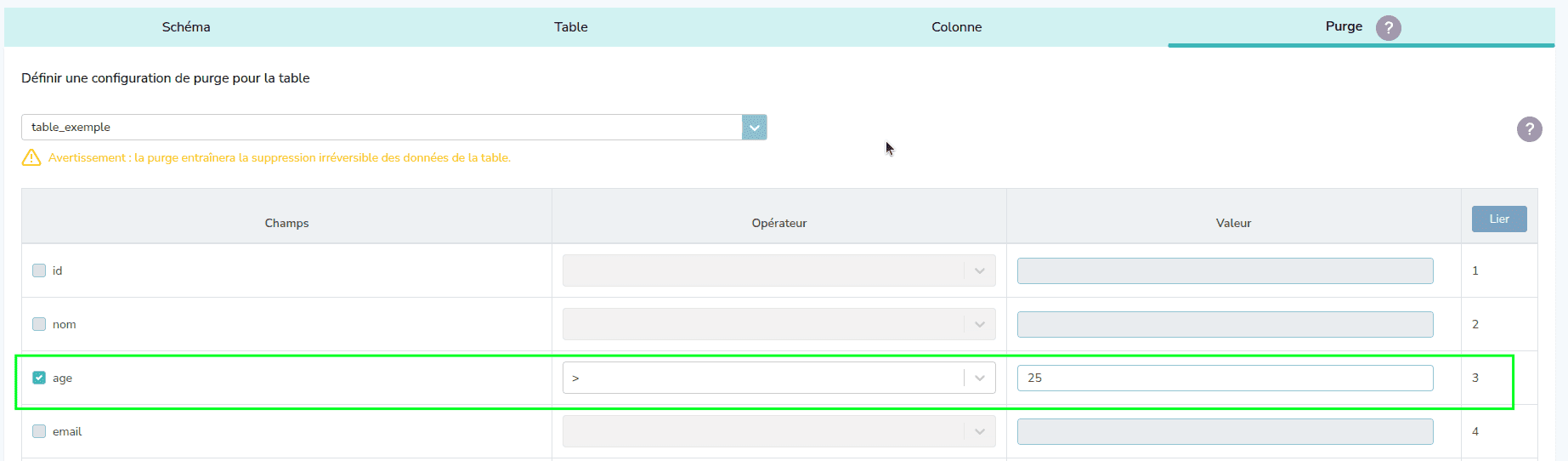1568x461 pixels.
Task: Open the operator dropdown in the nom row
Action: tap(979, 325)
